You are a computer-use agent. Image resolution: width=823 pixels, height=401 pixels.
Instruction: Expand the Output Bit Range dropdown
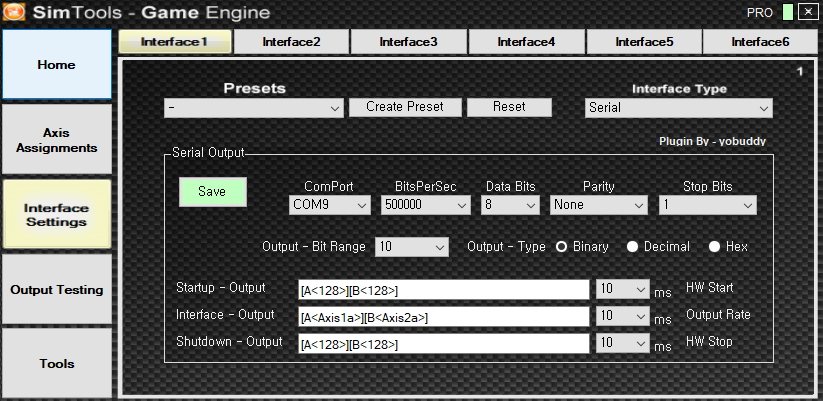[412, 247]
